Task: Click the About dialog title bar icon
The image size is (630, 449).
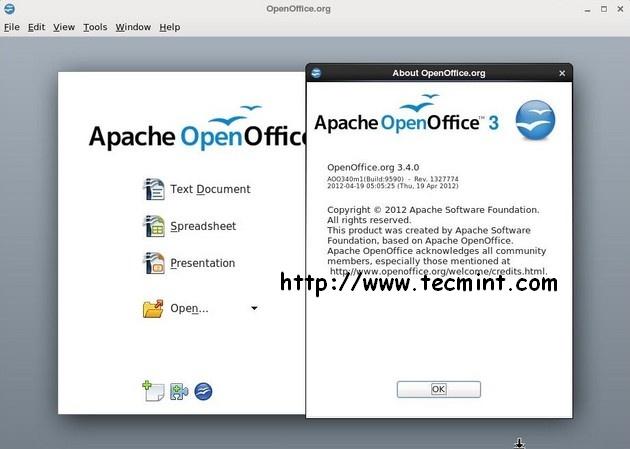Action: click(316, 73)
